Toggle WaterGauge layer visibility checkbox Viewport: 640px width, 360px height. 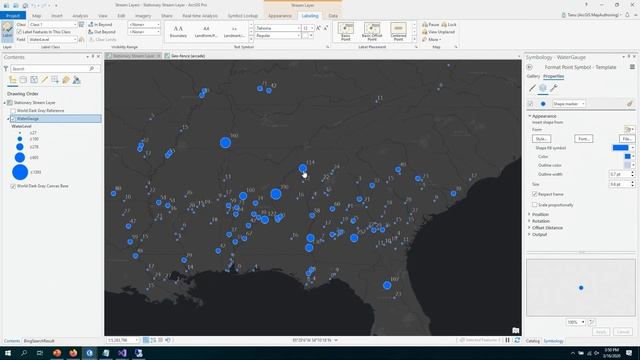(13, 119)
